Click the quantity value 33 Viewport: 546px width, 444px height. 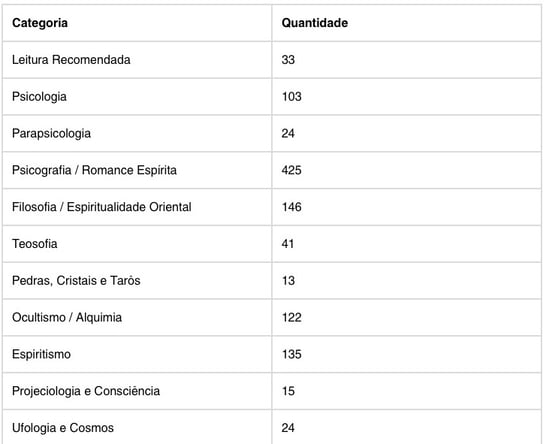(x=288, y=60)
